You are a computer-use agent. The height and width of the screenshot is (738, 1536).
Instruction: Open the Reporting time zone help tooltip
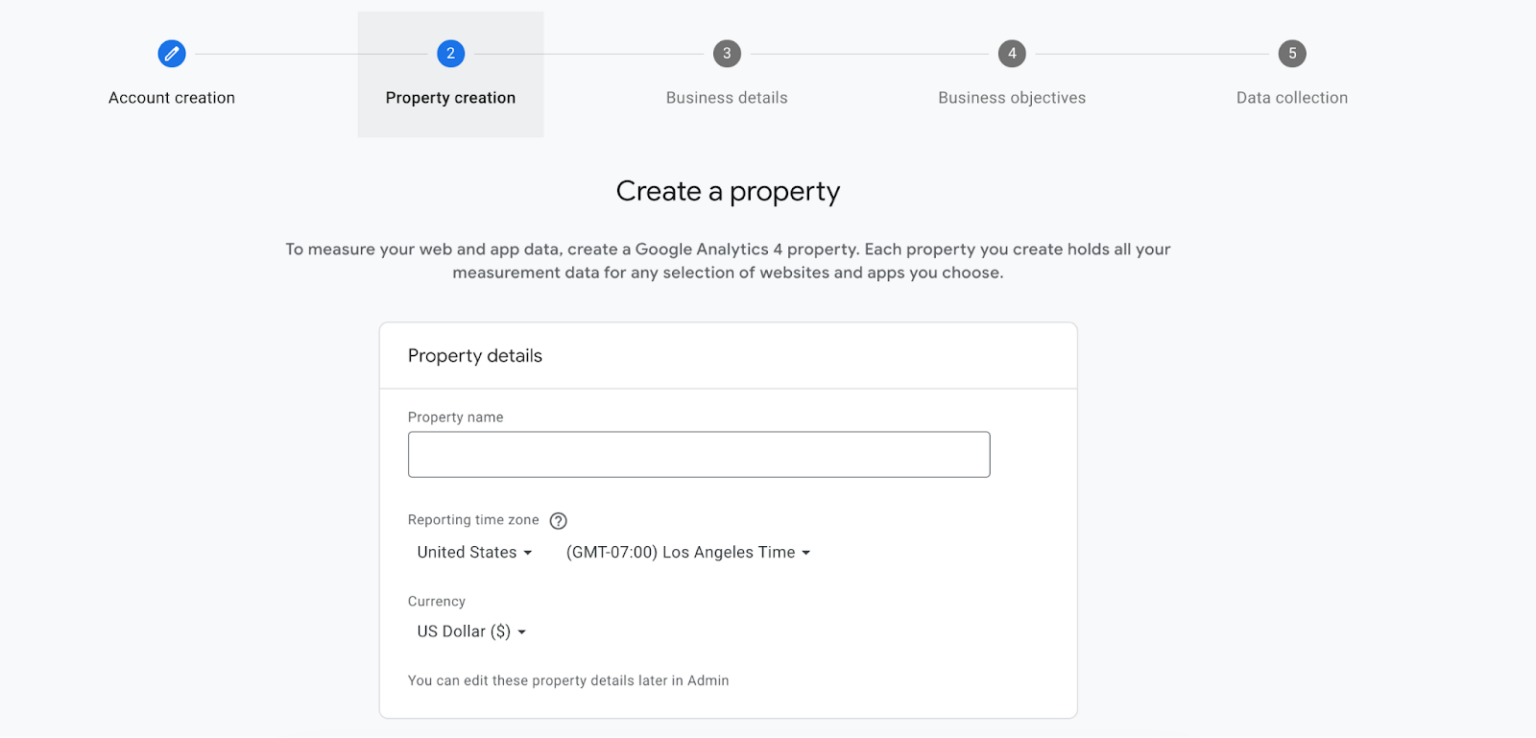click(x=558, y=520)
